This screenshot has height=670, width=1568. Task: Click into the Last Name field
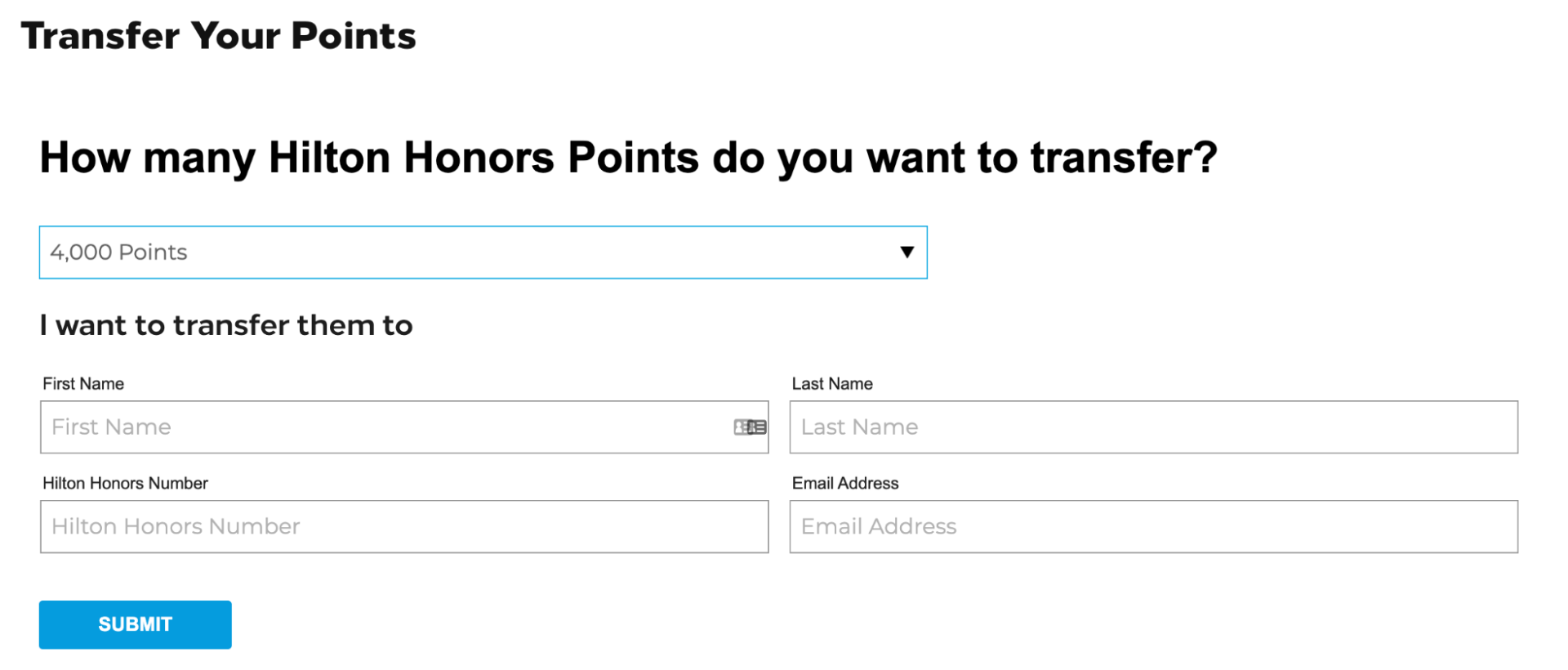pyautogui.click(x=1153, y=427)
